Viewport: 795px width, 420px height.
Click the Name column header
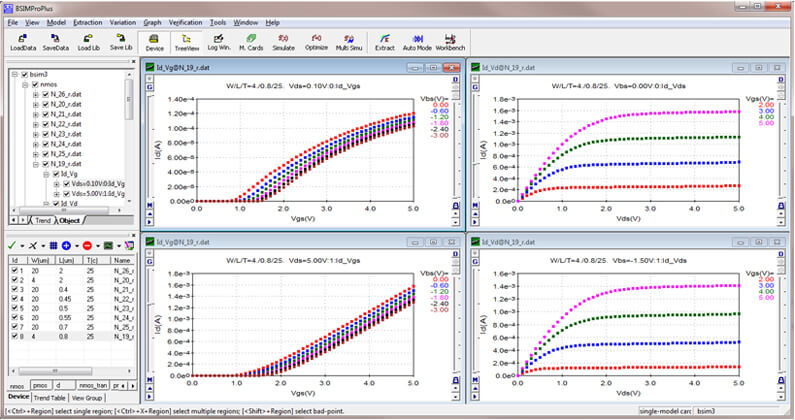[122, 260]
